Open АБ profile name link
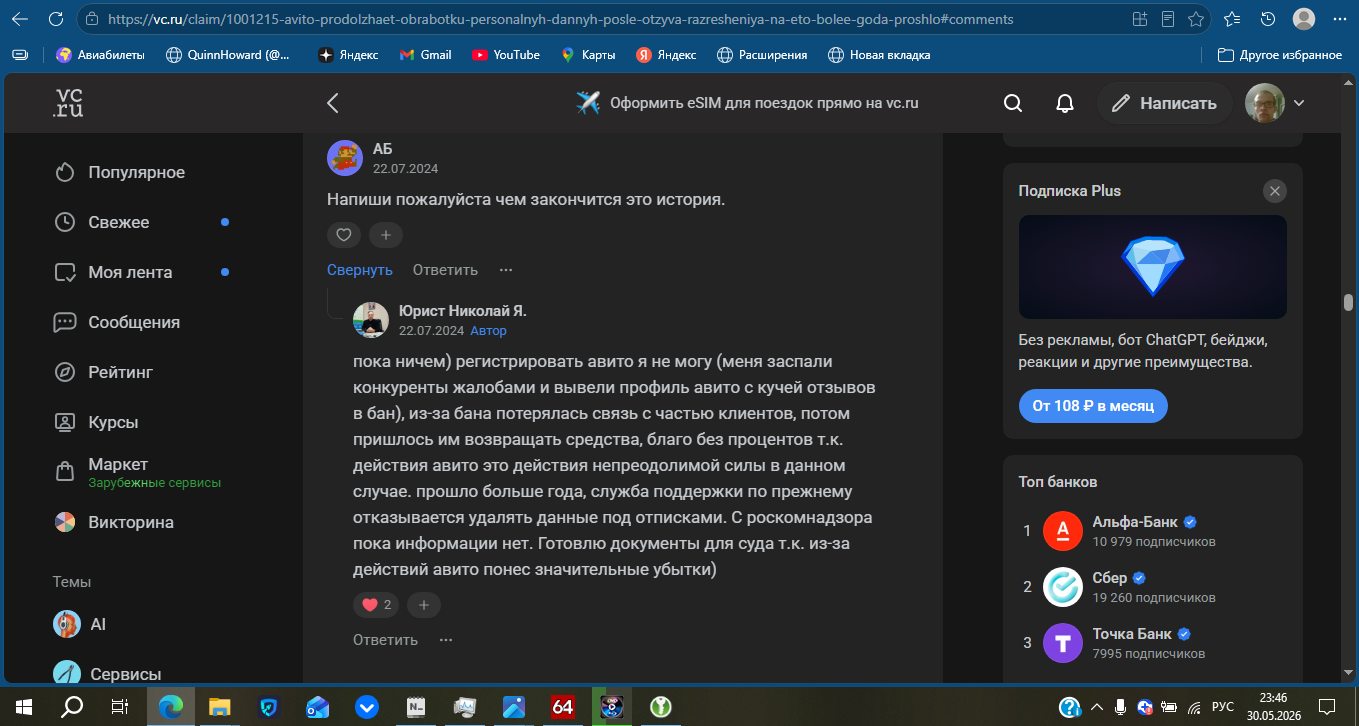The image size is (1359, 726). point(383,149)
